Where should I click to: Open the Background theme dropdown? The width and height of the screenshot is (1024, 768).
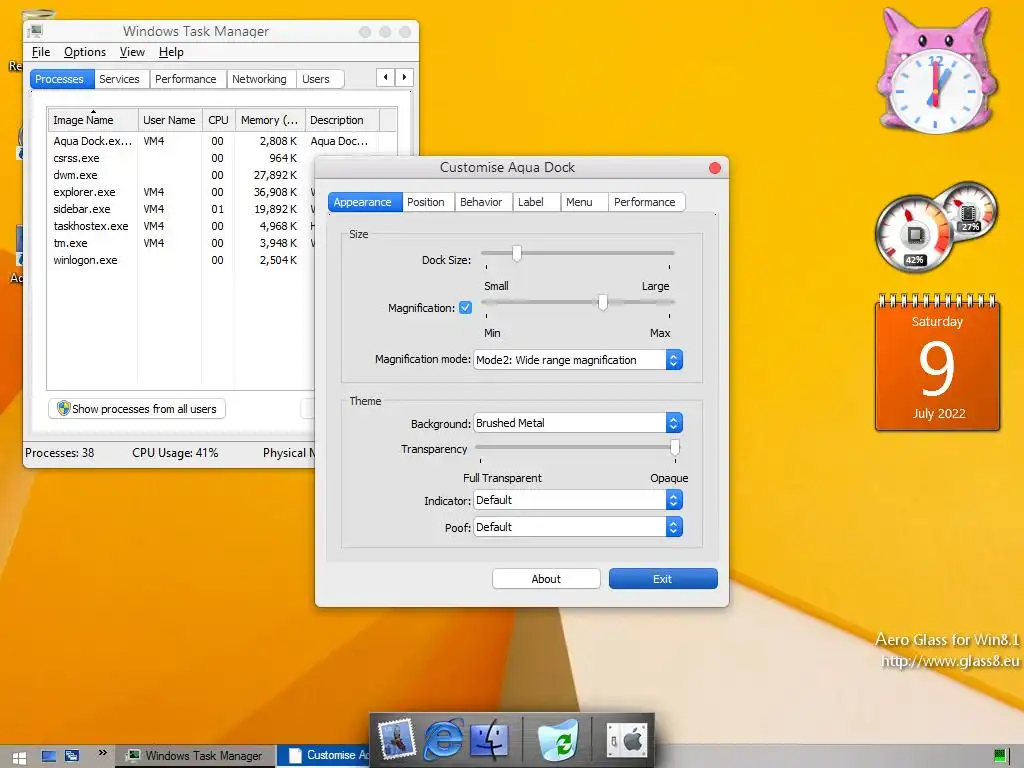coord(578,423)
